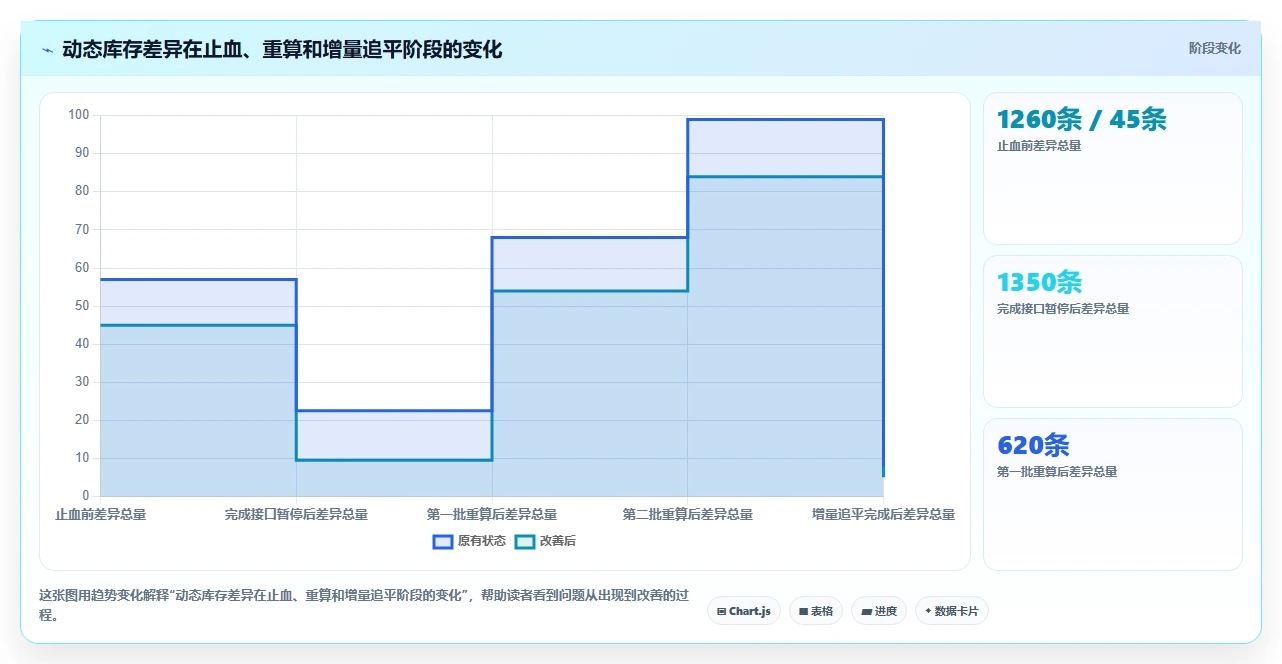The width and height of the screenshot is (1282, 664).
Task: Click the description paragraph below the chart
Action: click(365, 605)
